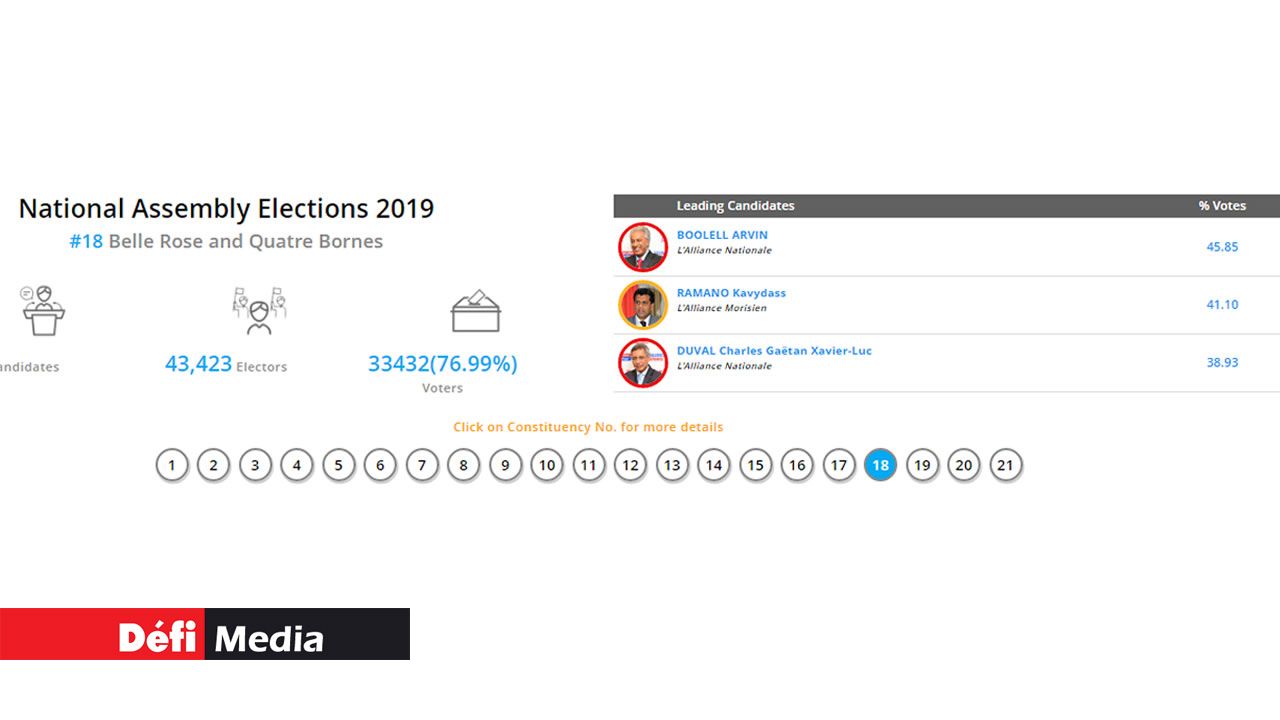Click the Défi Media logo
This screenshot has height=720, width=1280.
pos(205,634)
